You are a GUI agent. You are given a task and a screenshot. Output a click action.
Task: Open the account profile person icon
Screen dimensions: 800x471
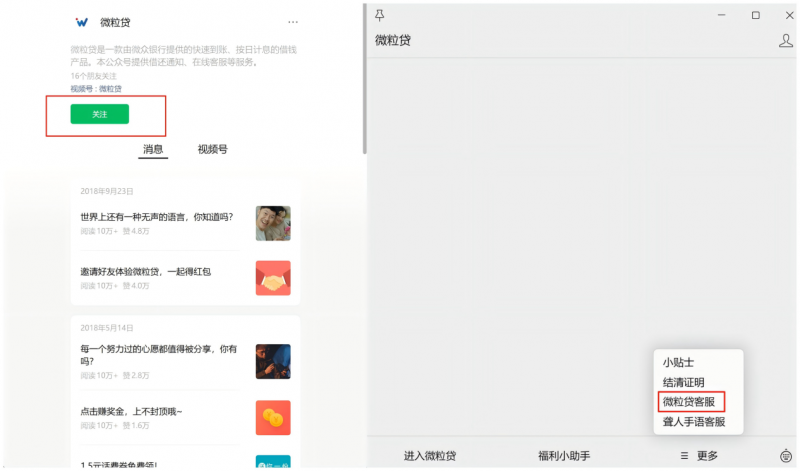(785, 41)
